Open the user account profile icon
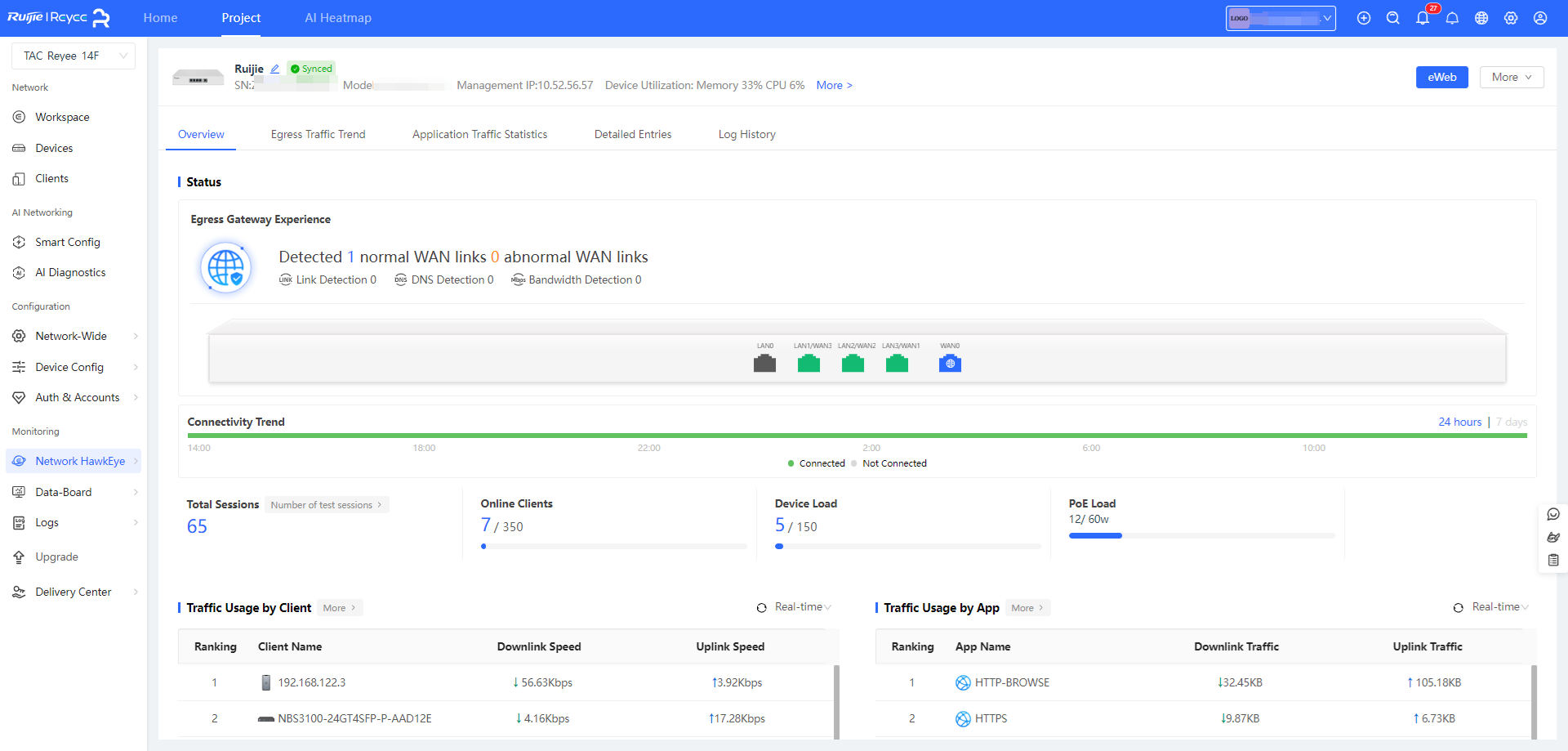Image resolution: width=1568 pixels, height=751 pixels. [1540, 18]
